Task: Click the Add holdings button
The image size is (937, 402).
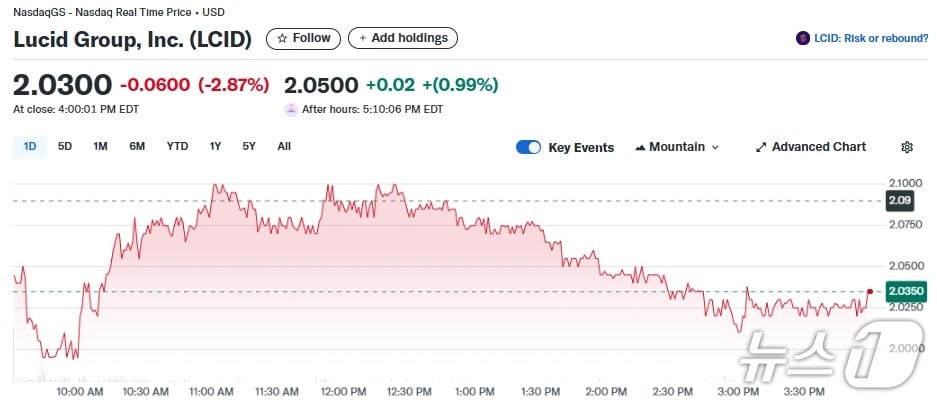Action: (x=403, y=38)
